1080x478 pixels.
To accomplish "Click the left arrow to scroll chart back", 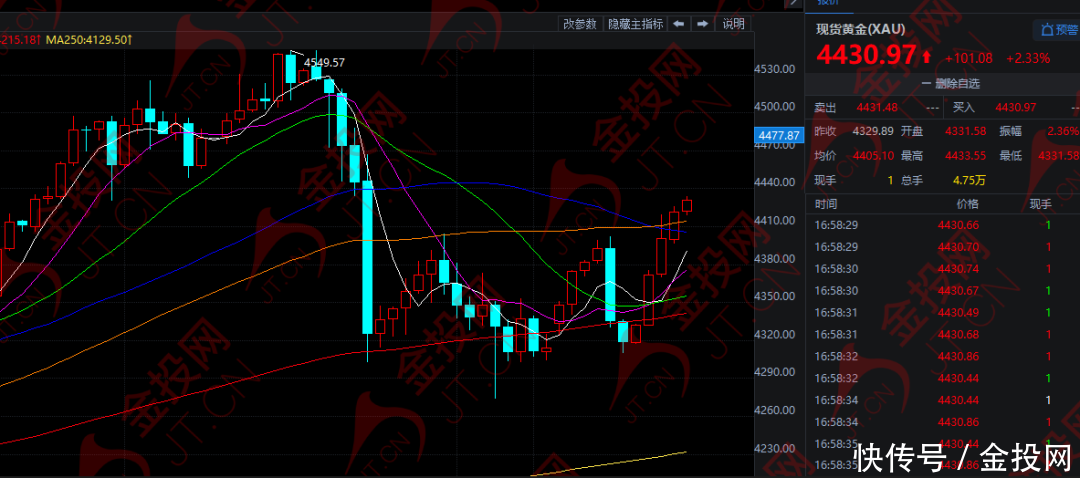I will (x=679, y=24).
